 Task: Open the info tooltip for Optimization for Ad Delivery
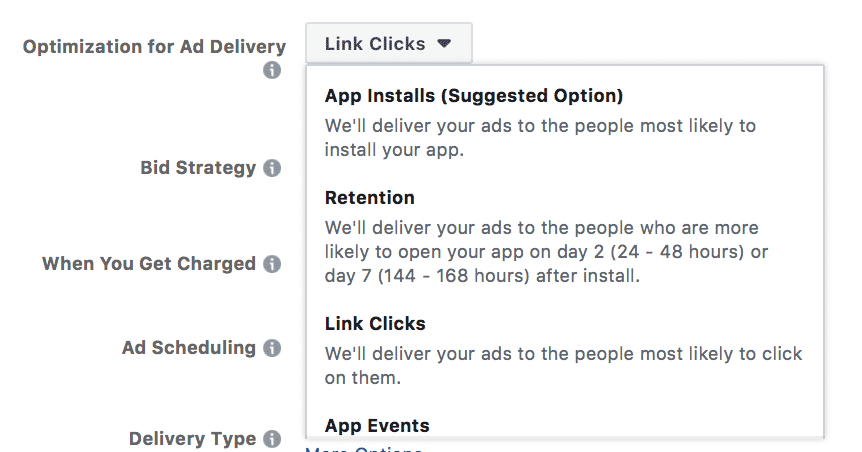click(272, 70)
